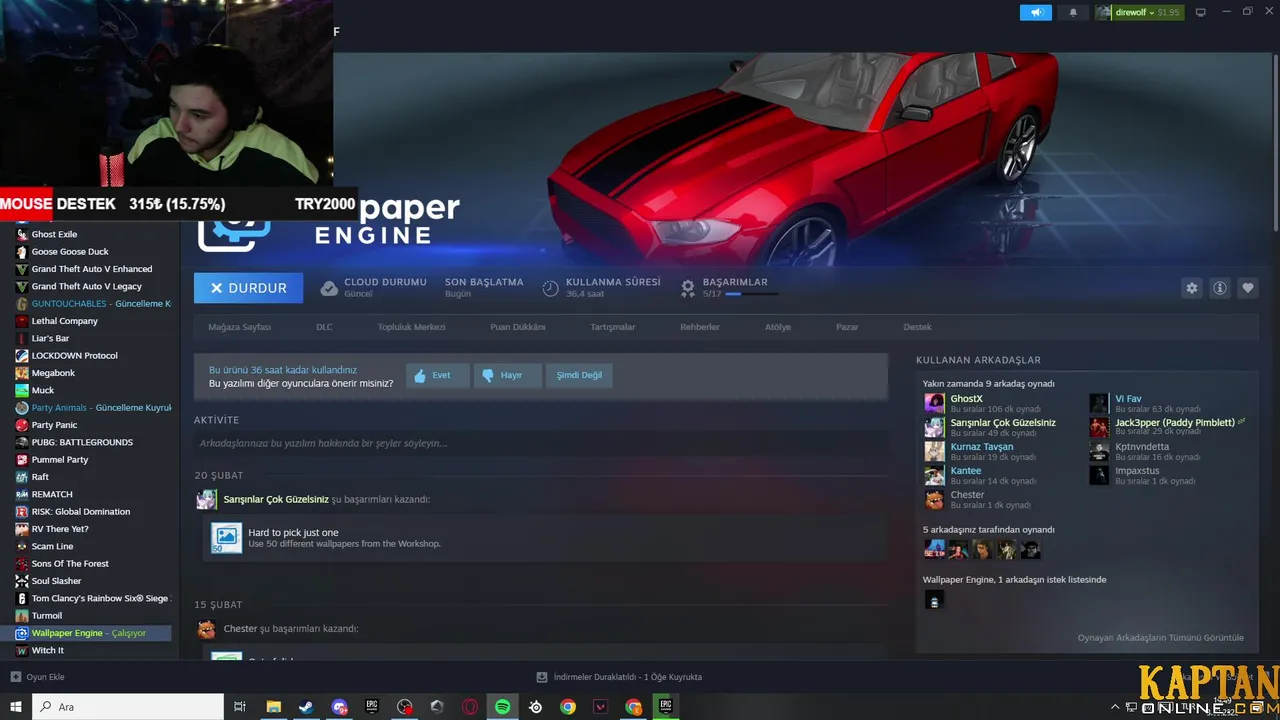Screen dimensions: 1280x720
Task: Open Hard to pick just one achievement thumbnail
Action: pos(227,538)
